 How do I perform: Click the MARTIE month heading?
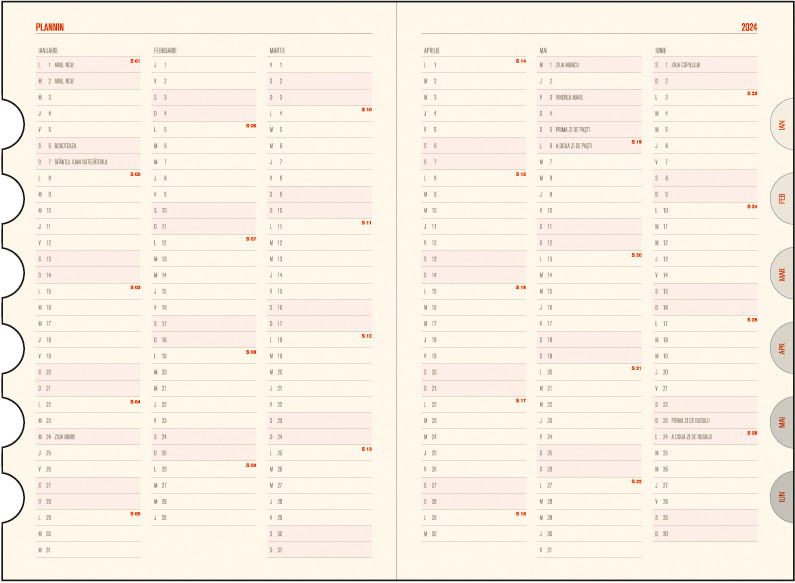(277, 49)
